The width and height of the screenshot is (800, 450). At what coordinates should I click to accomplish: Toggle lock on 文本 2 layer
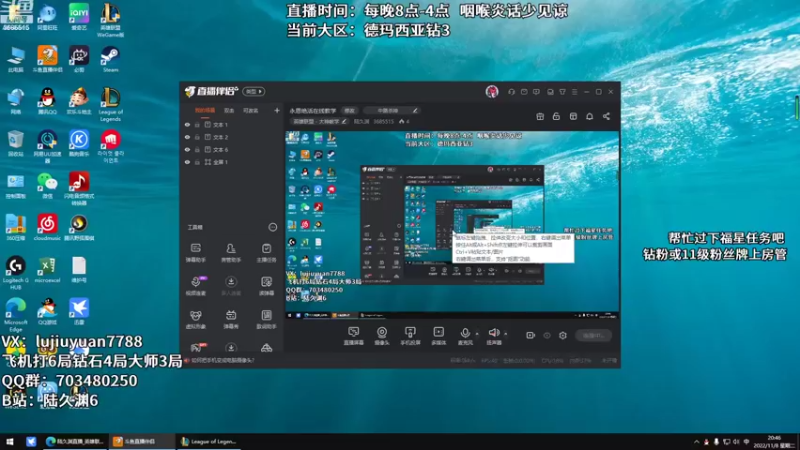tap(197, 137)
